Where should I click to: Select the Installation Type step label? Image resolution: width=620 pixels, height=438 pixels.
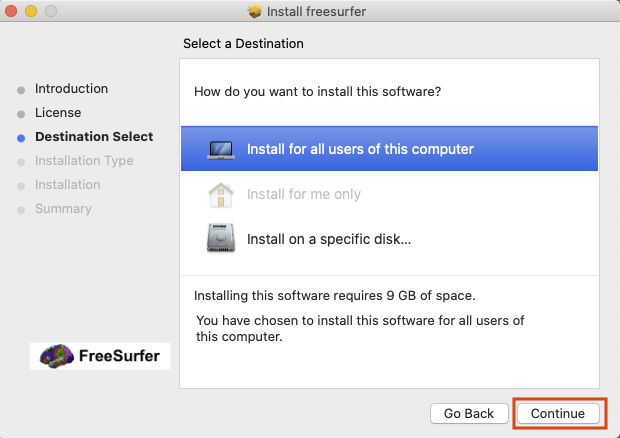click(x=84, y=161)
